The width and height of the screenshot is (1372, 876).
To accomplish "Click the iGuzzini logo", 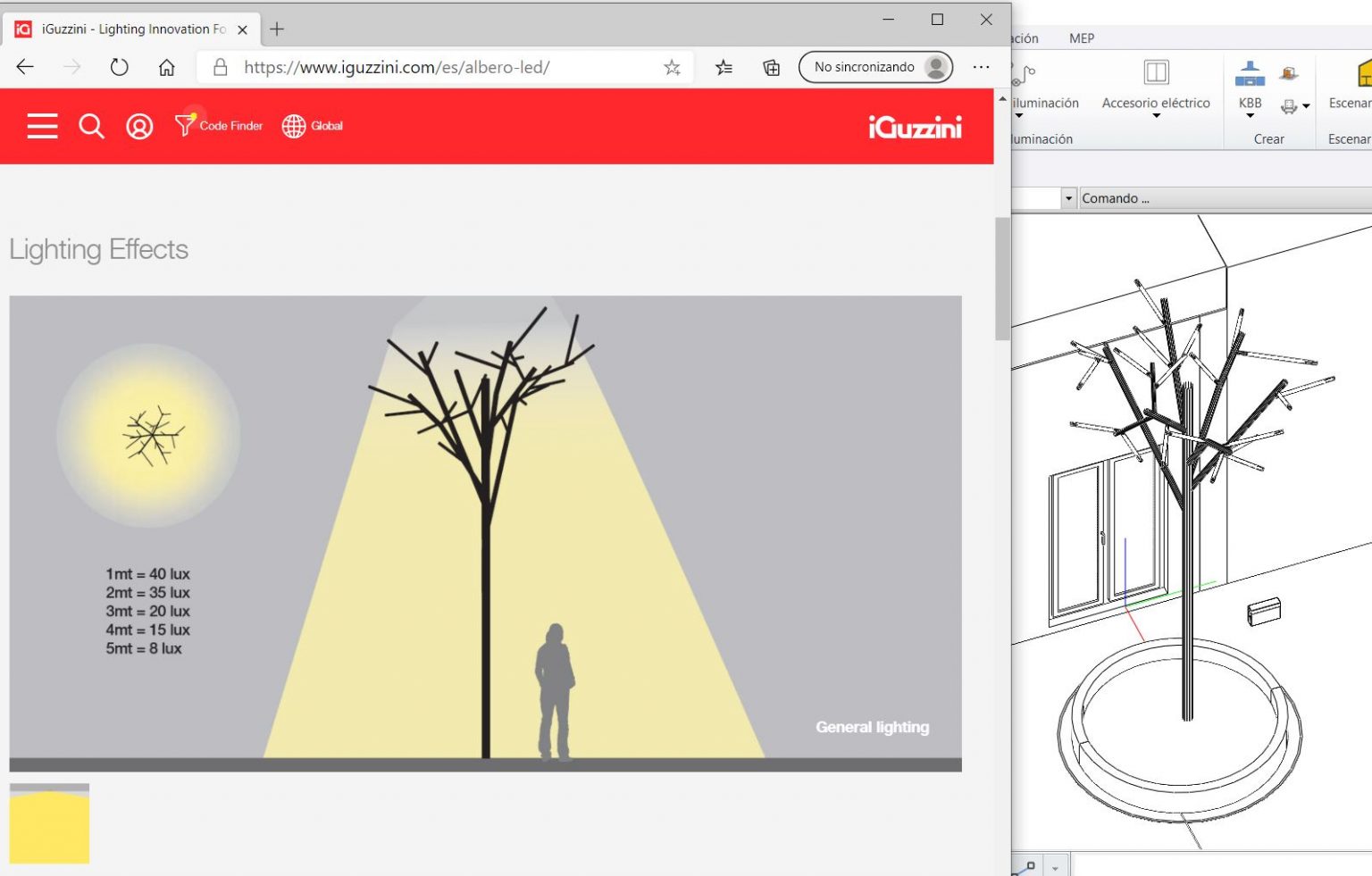I will point(915,128).
